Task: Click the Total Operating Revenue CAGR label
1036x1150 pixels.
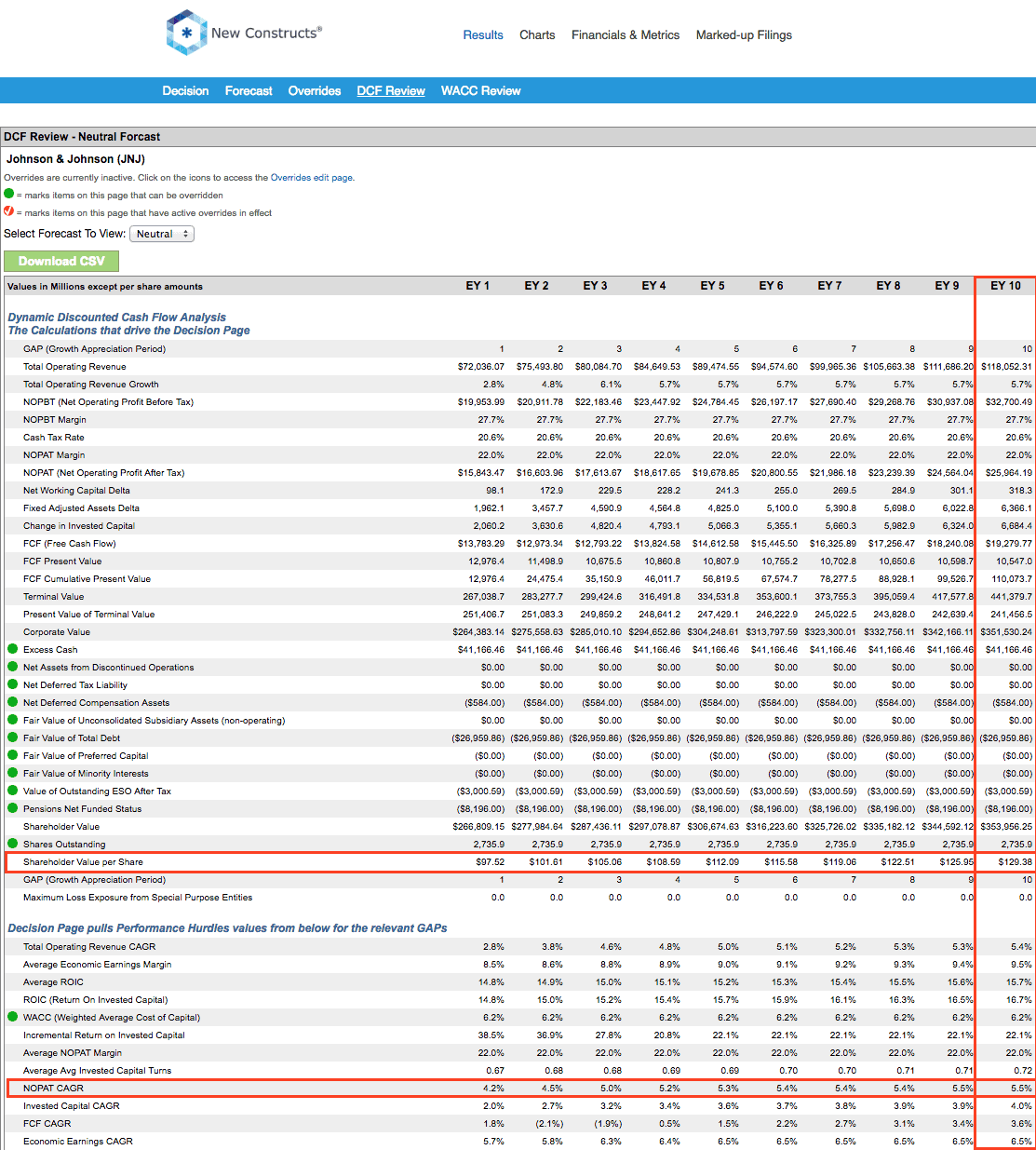Action: [x=89, y=947]
